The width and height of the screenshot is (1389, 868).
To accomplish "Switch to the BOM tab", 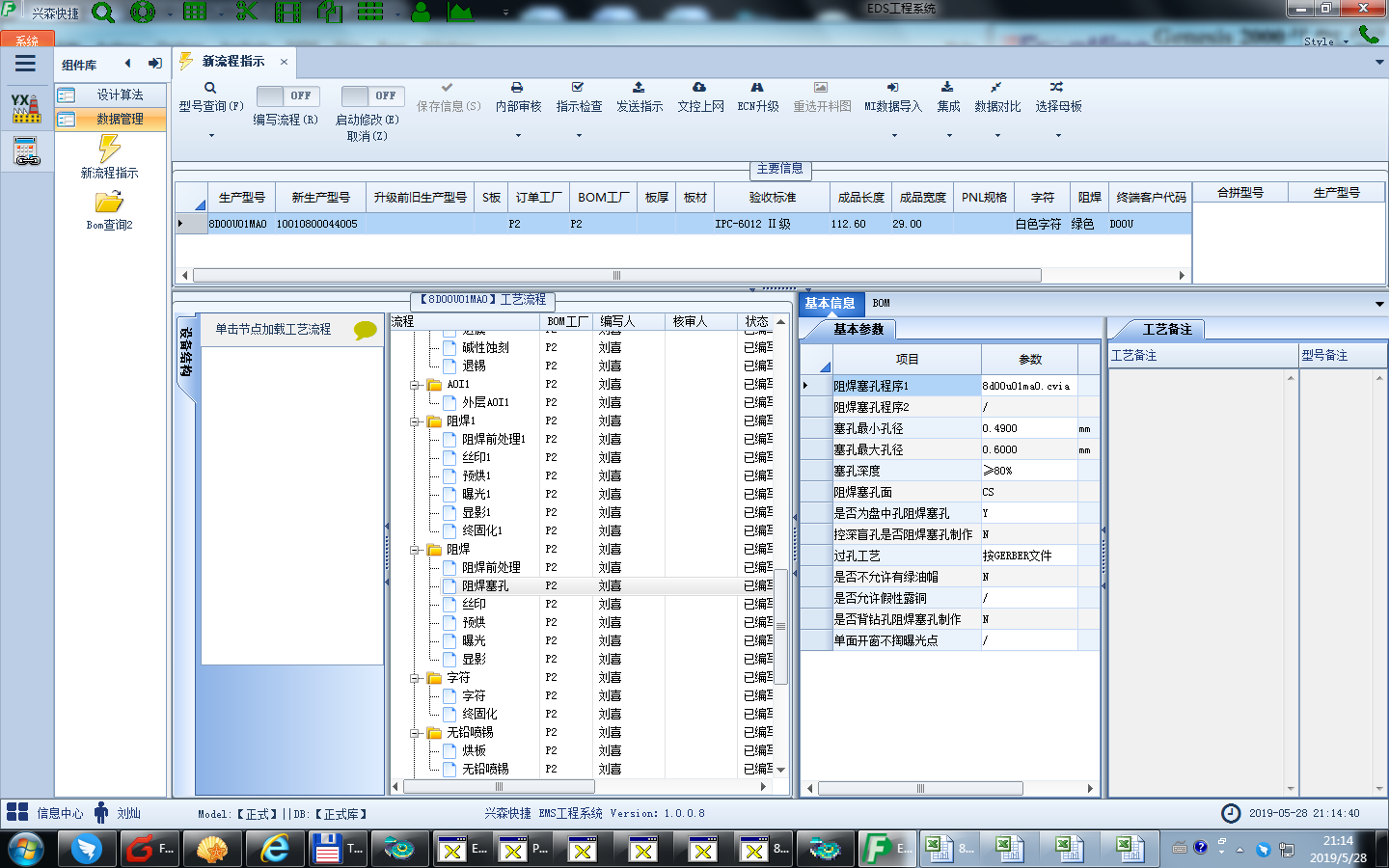I will (881, 303).
